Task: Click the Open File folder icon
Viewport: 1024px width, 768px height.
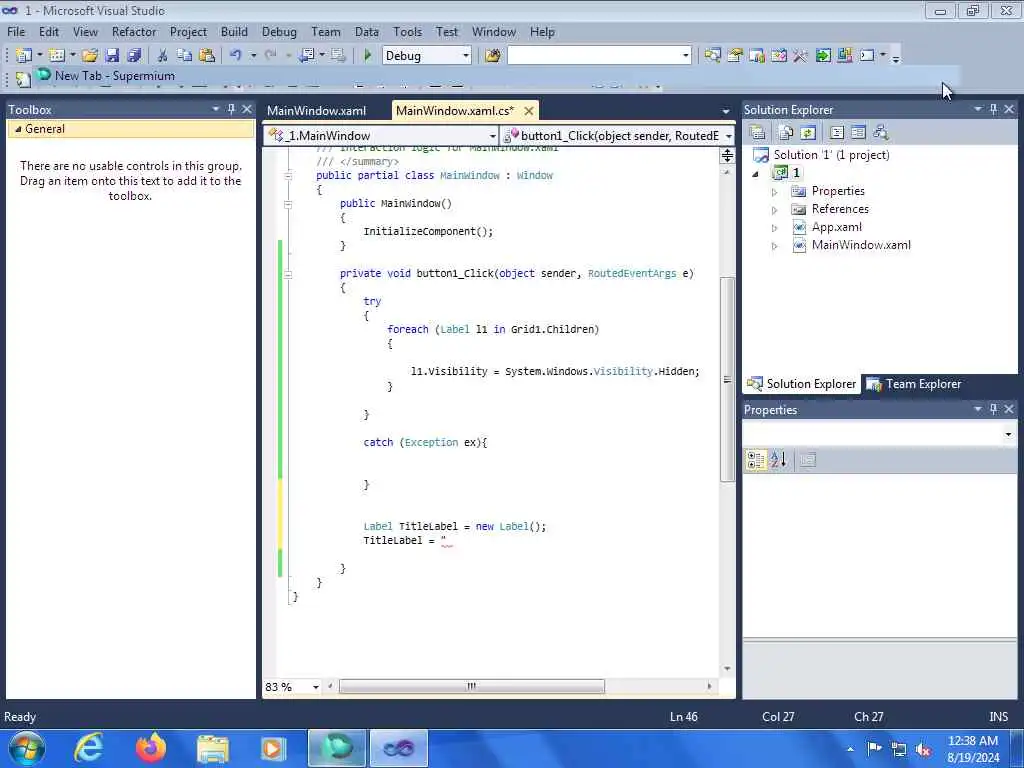Action: tap(89, 56)
